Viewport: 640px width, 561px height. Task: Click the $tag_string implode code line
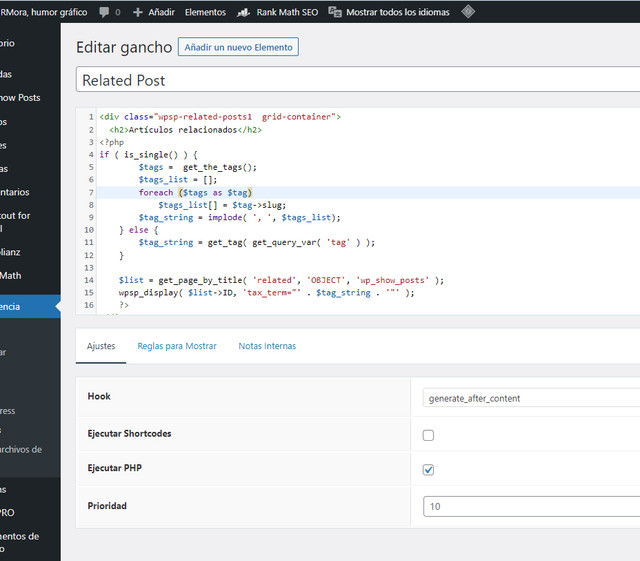[x=239, y=218]
